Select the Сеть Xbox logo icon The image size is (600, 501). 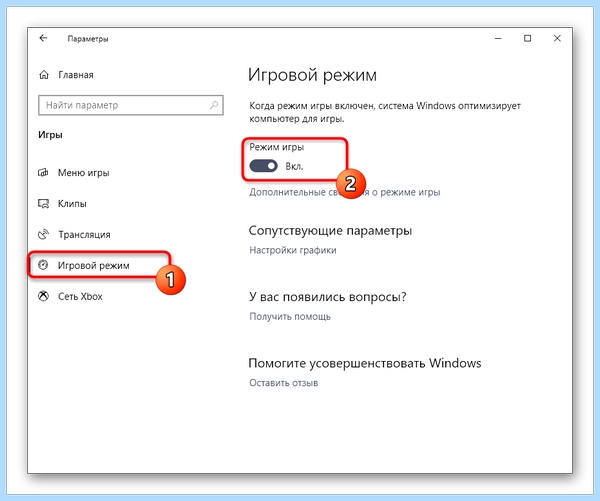(x=43, y=296)
